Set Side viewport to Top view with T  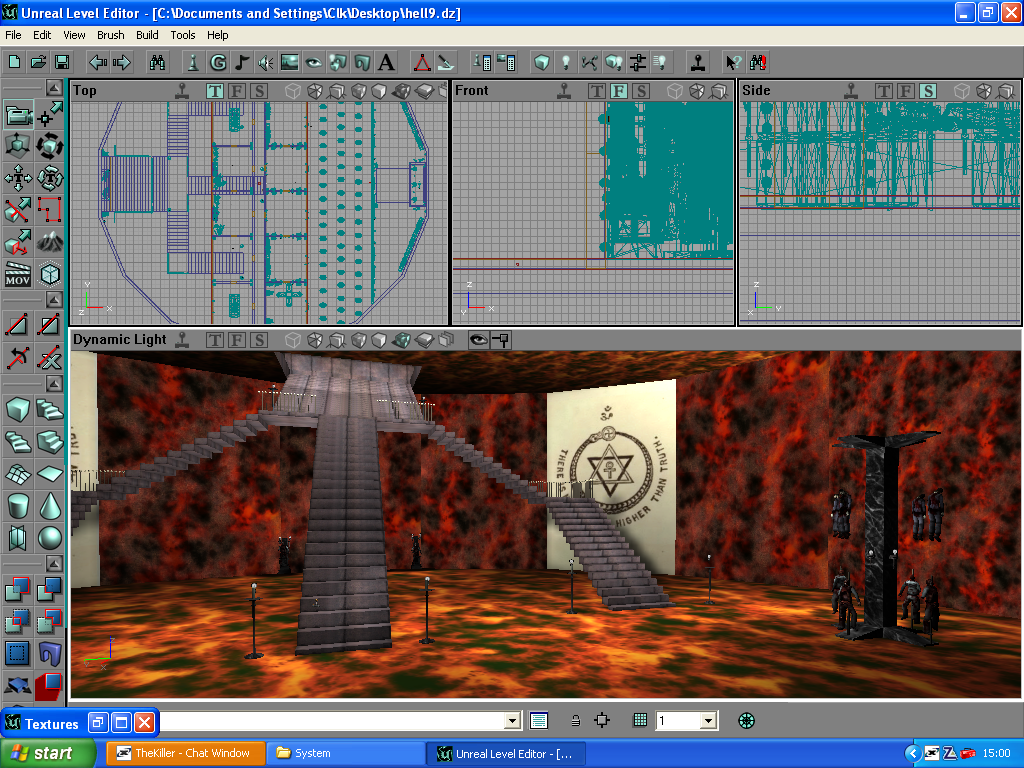point(884,91)
